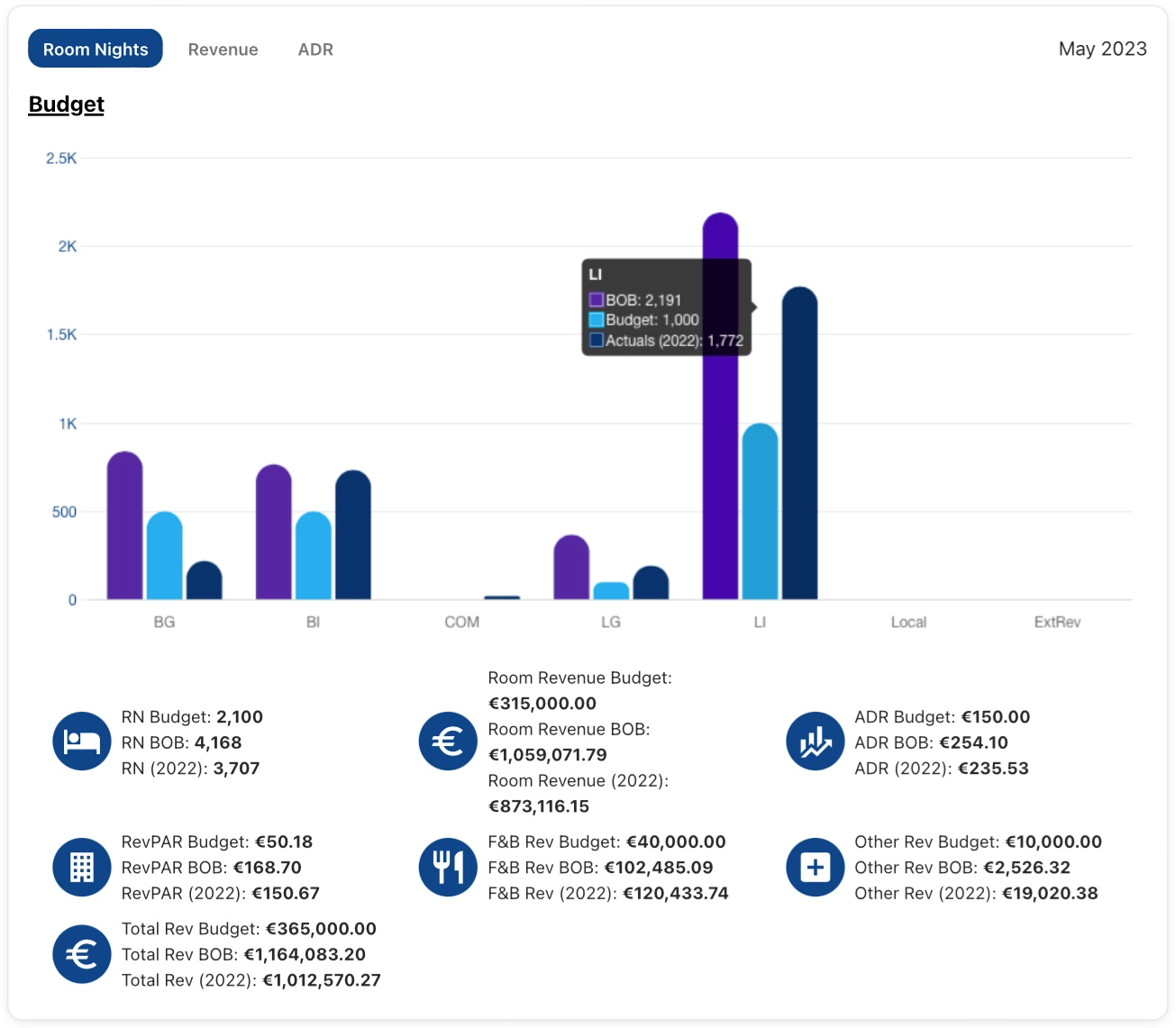Click the euro icon beside Total Rev Budget
This screenshot has width=1176, height=1028.
(82, 954)
